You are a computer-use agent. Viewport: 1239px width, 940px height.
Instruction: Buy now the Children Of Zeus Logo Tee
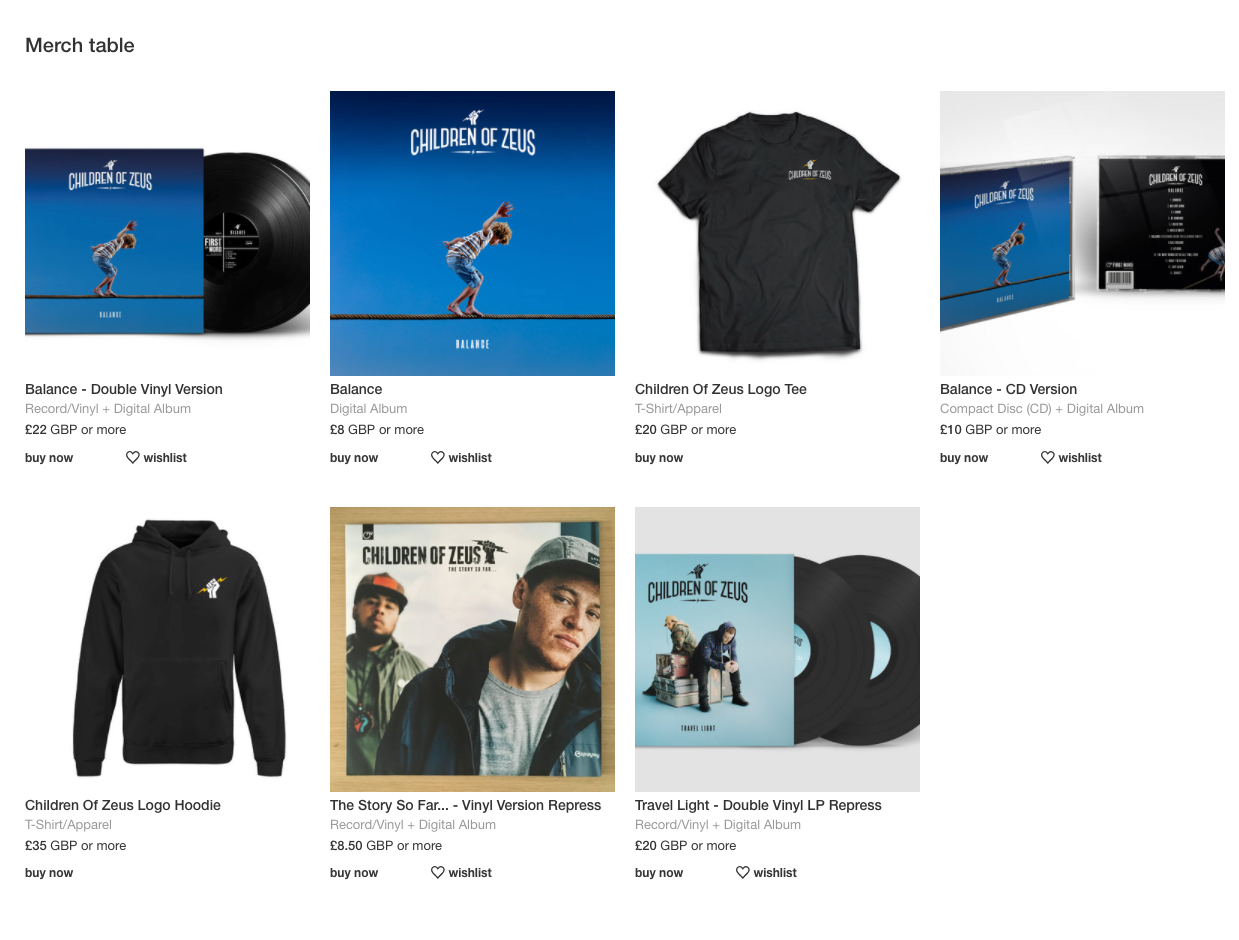[x=659, y=458]
